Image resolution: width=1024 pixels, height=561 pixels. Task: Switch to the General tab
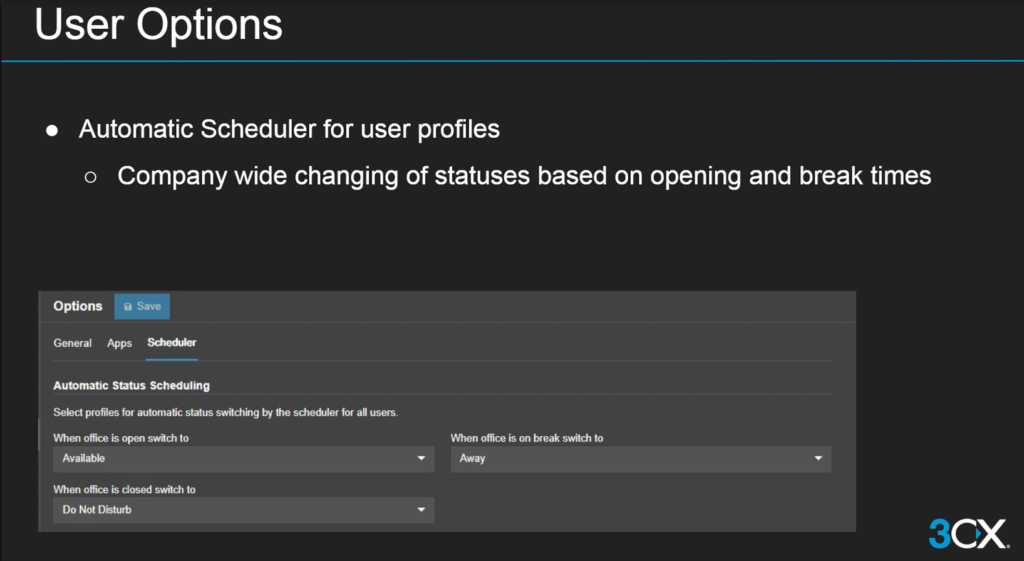tap(72, 343)
